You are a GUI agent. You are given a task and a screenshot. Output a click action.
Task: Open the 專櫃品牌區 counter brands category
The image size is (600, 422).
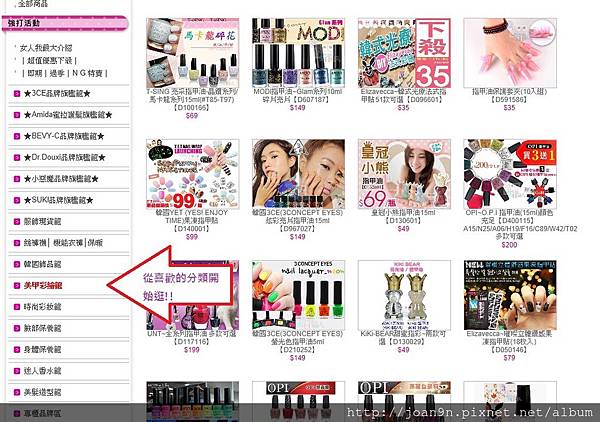click(x=42, y=414)
